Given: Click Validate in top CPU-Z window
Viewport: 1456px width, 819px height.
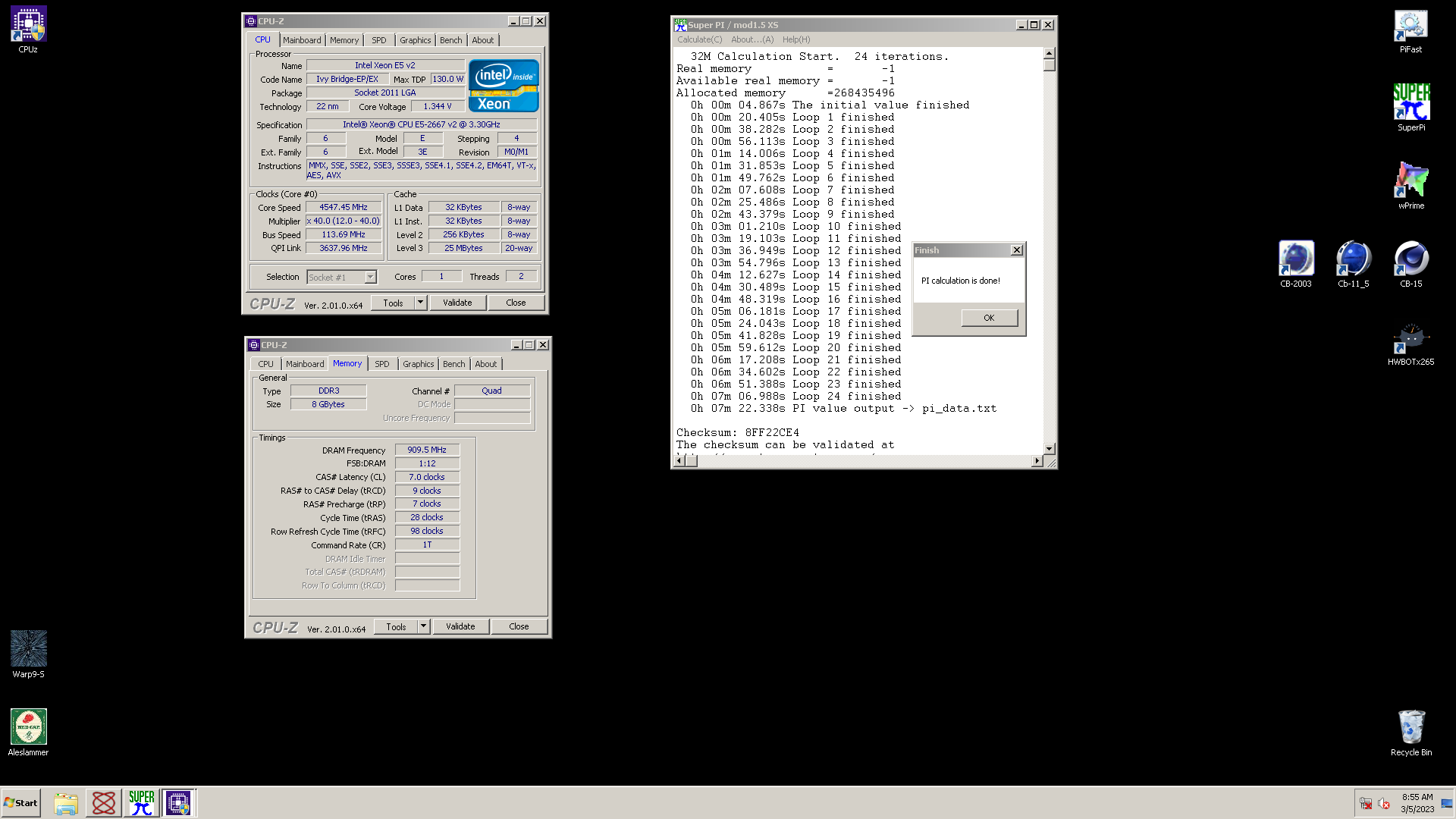Looking at the screenshot, I should pyautogui.click(x=457, y=303).
